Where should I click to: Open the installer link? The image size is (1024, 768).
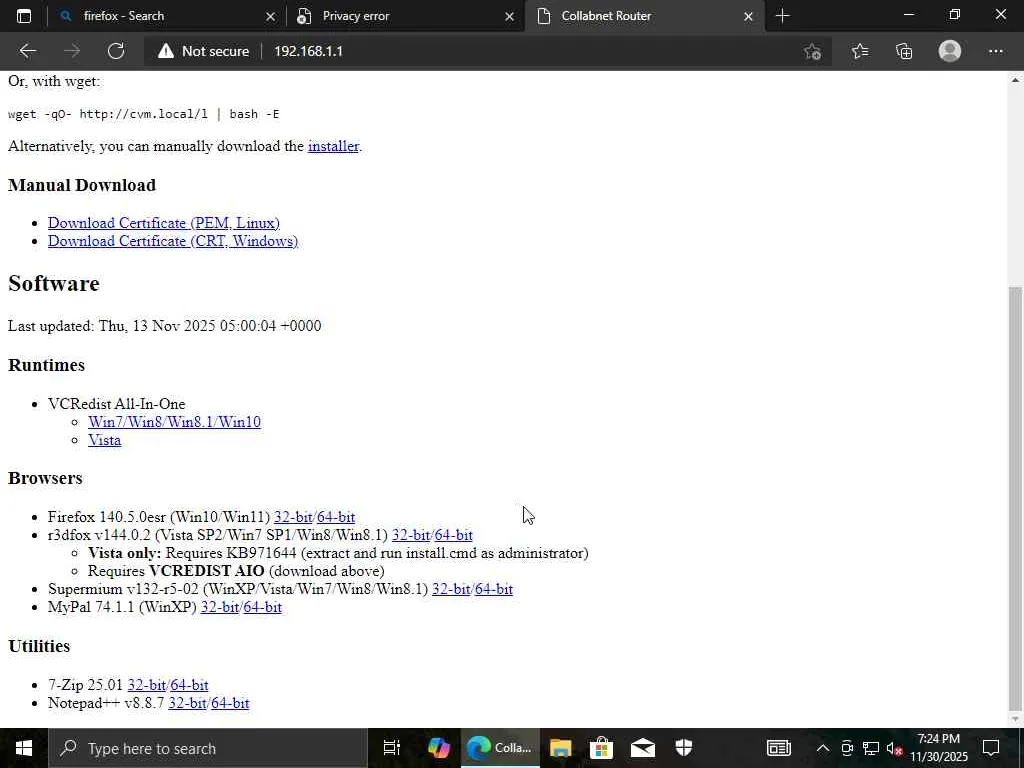pyautogui.click(x=333, y=146)
